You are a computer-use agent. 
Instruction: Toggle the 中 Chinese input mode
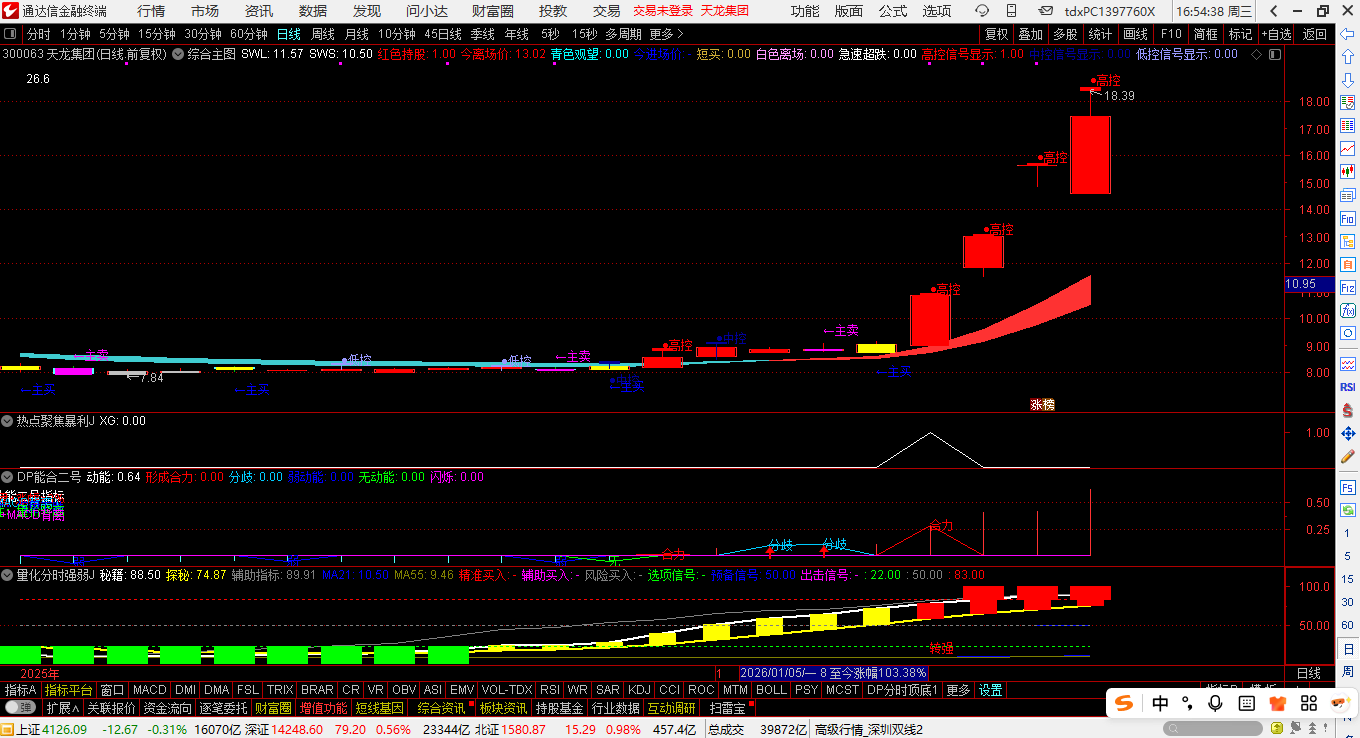click(x=1160, y=703)
